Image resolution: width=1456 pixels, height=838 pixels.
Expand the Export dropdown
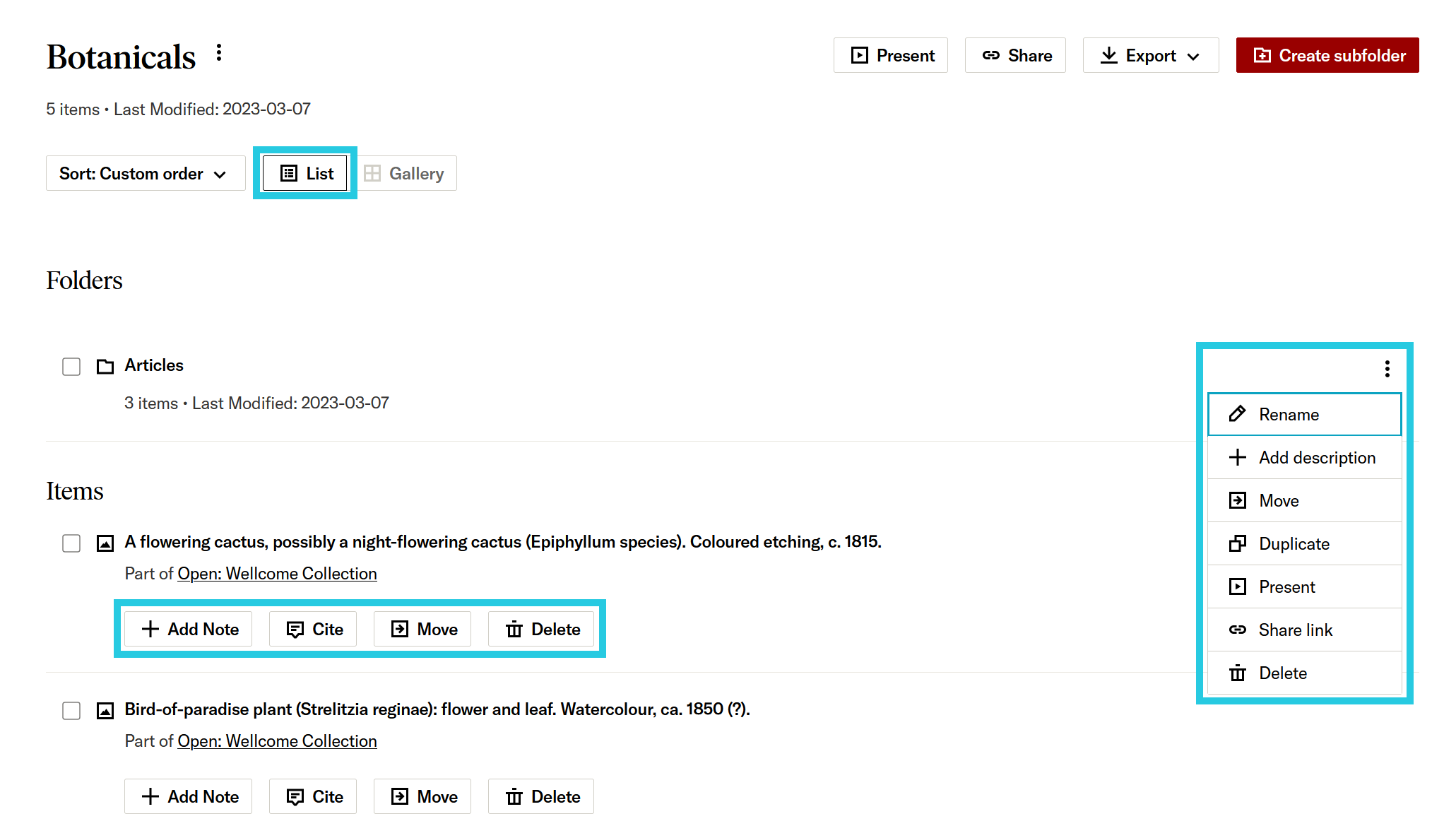1150,55
